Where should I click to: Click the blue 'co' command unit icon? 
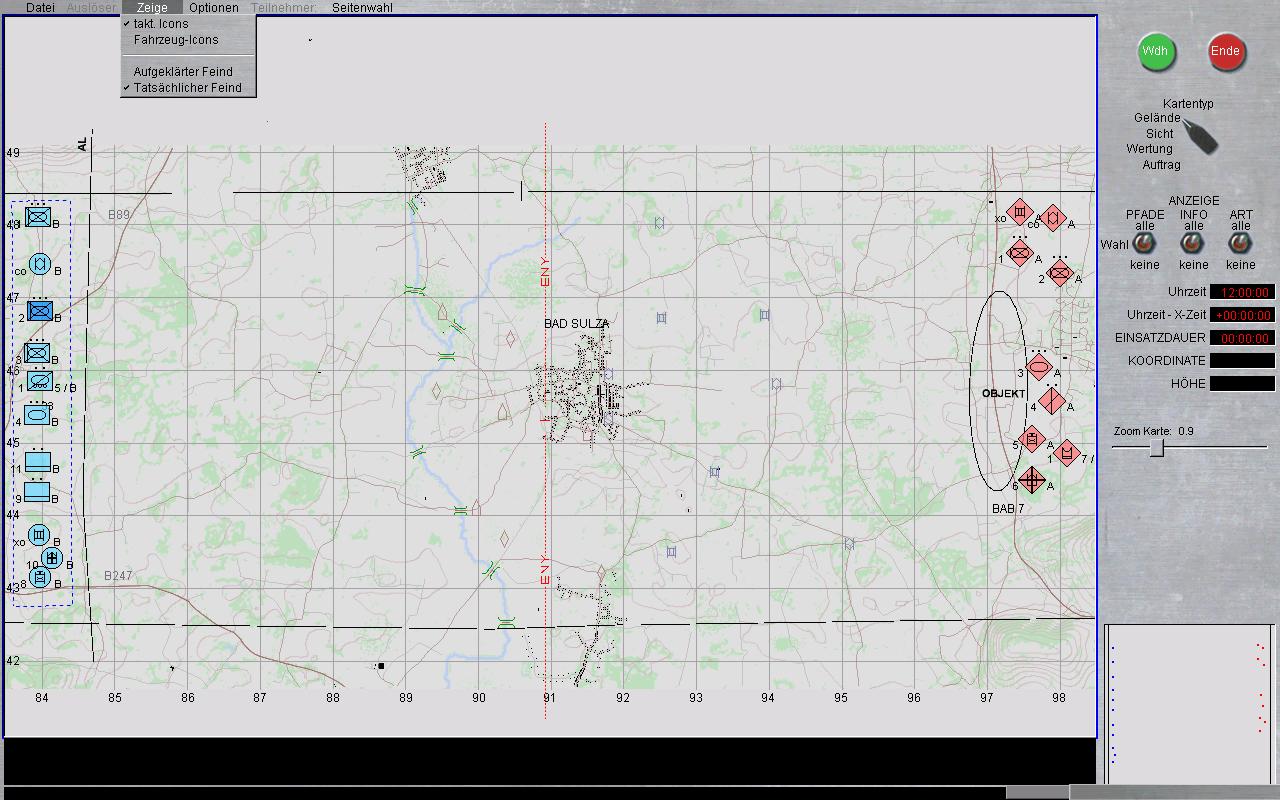pos(39,264)
